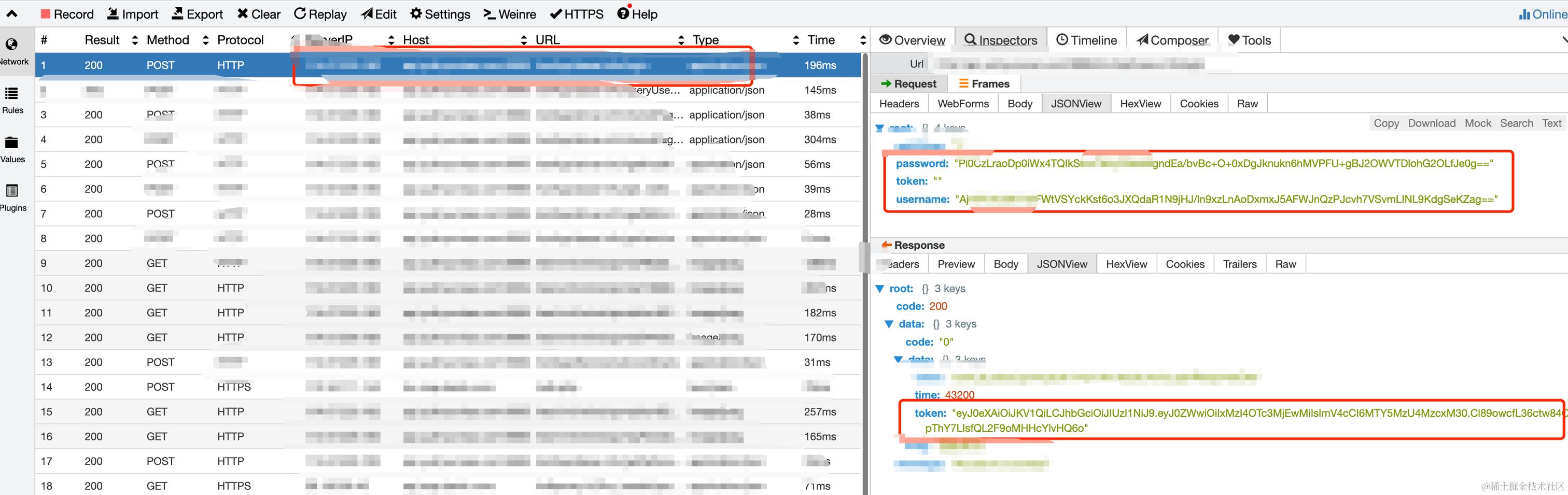Open the Tools tab
The width and height of the screenshot is (1568, 495).
[x=1250, y=40]
